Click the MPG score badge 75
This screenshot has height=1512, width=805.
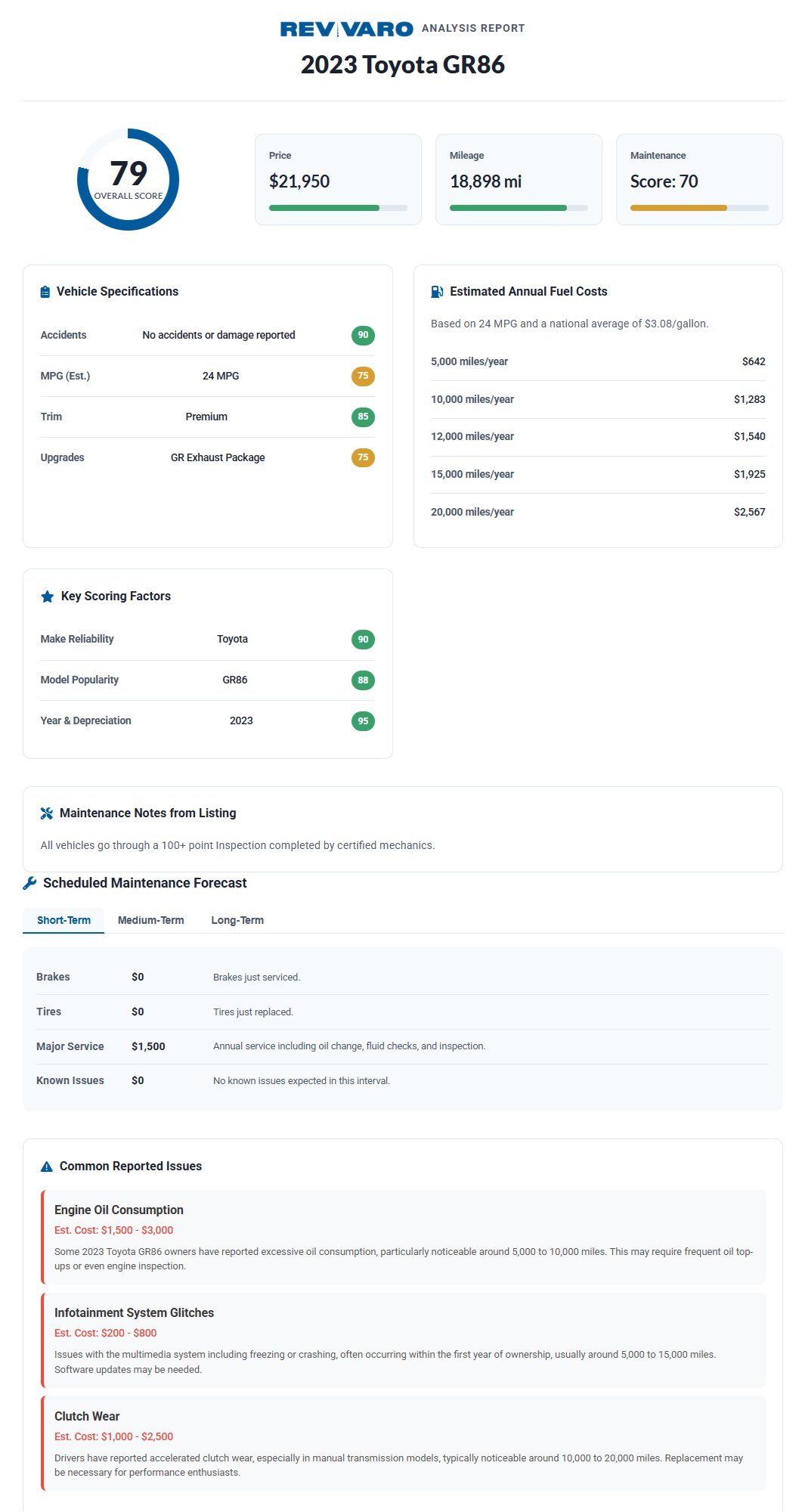(x=363, y=376)
